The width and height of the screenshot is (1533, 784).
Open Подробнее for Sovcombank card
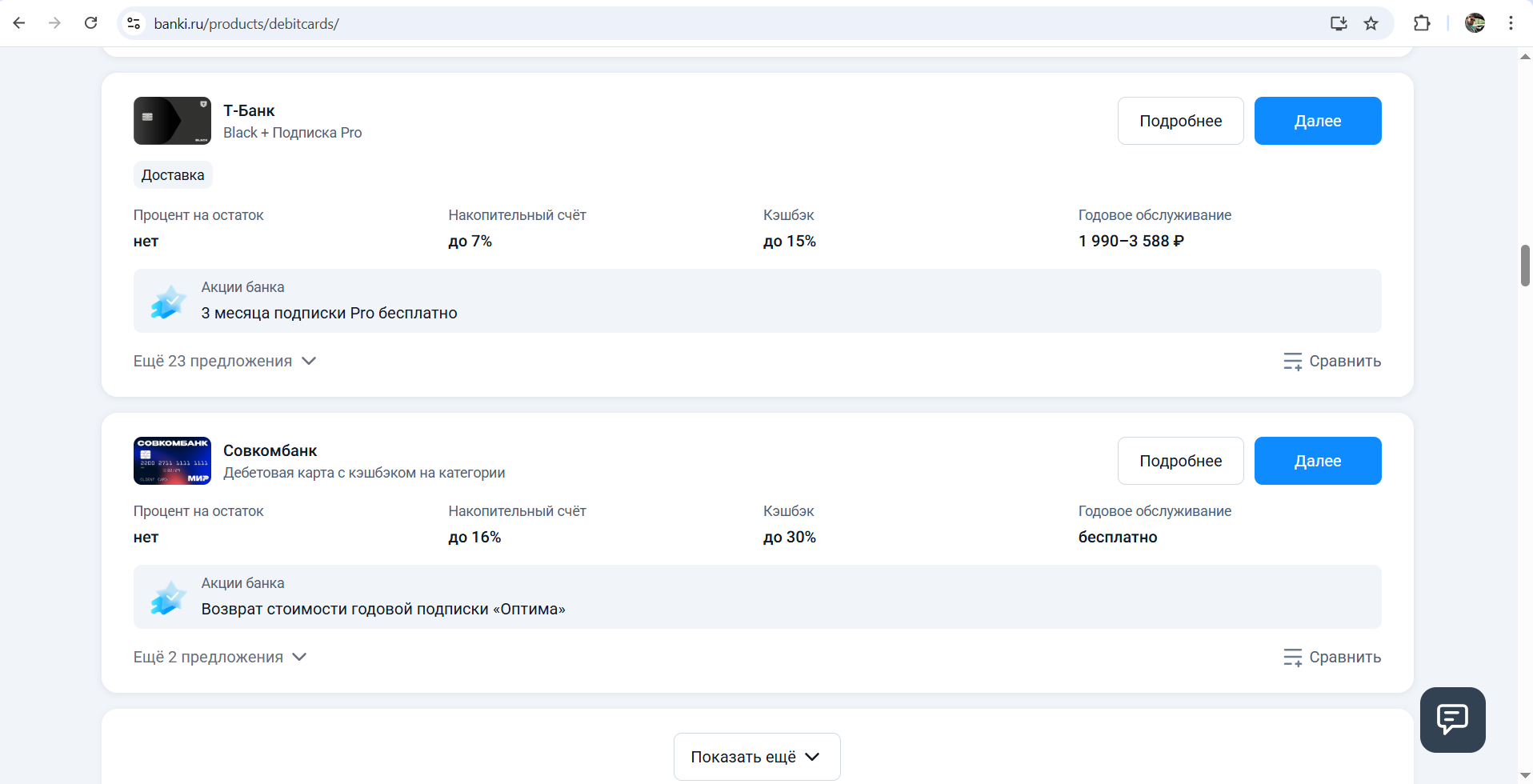pyautogui.click(x=1180, y=461)
